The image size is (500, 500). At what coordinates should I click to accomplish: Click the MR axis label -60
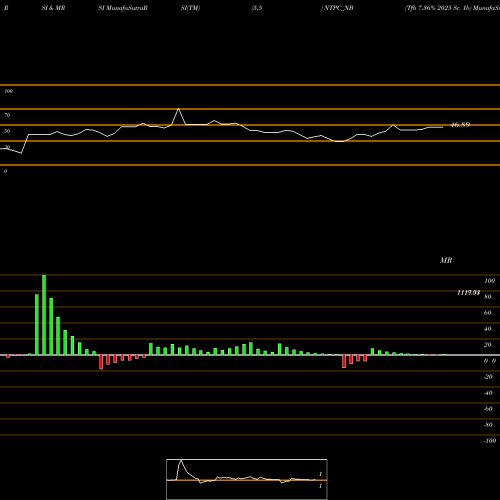pos(488,409)
